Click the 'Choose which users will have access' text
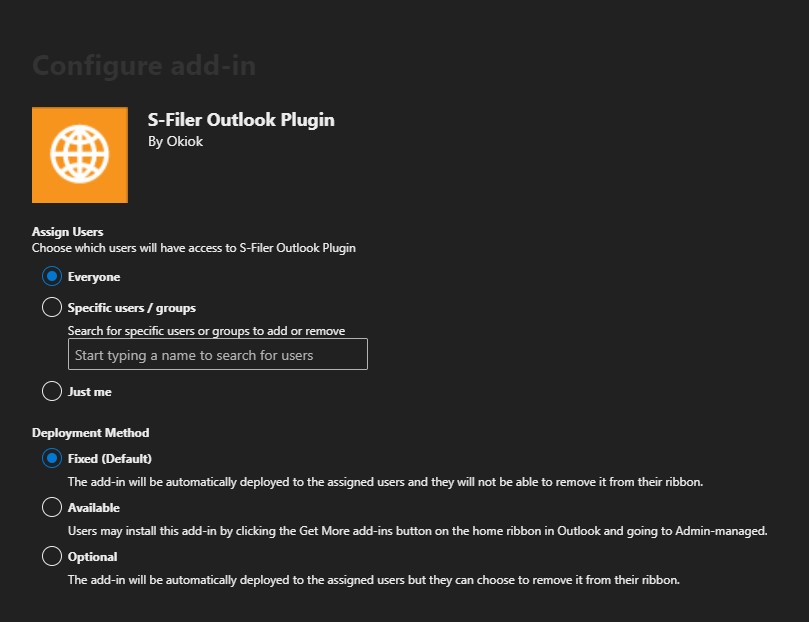 [x=193, y=248]
